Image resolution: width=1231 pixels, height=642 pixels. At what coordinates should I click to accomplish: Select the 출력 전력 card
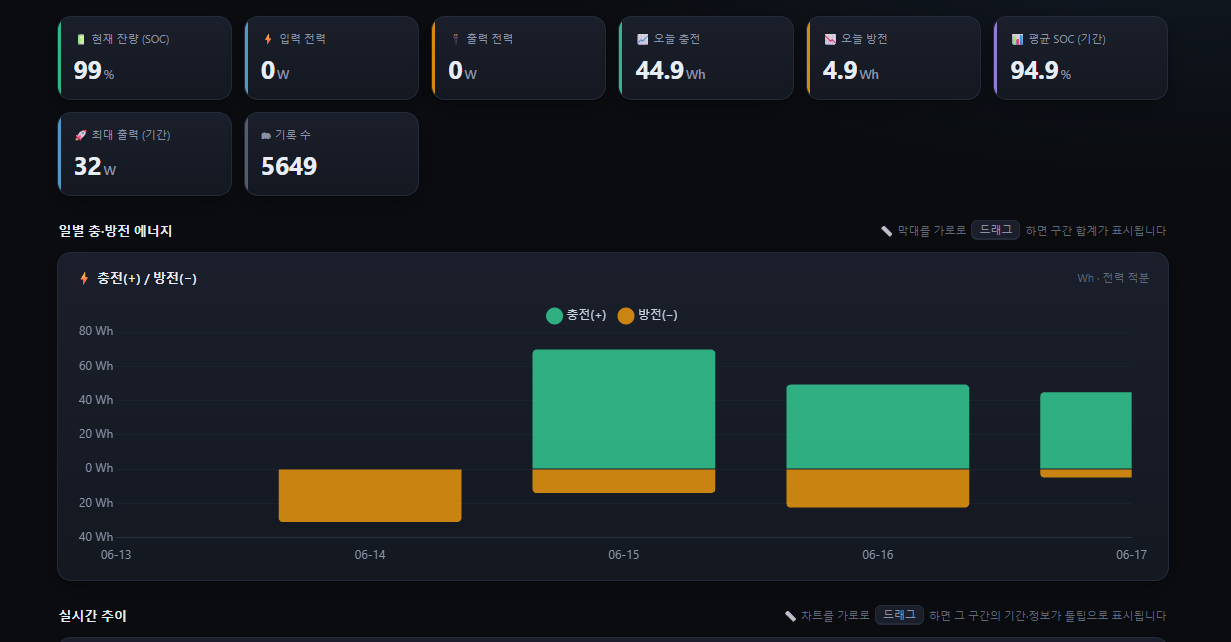518,58
